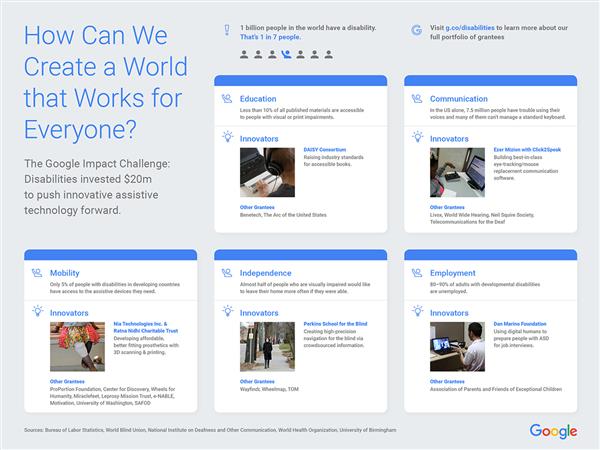Viewport: 600px width, 450px height.
Task: Click Other Grantees label in the Independence card
Action: point(257,382)
